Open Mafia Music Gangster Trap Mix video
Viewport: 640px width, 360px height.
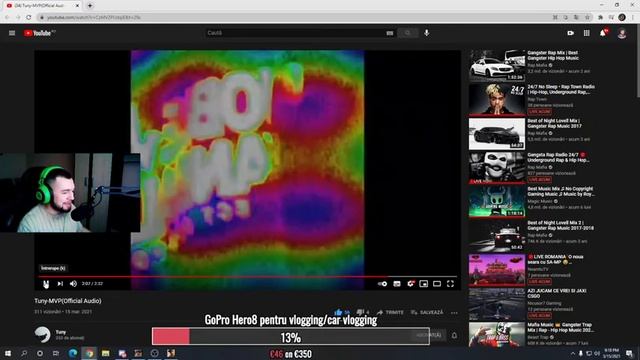560,327
